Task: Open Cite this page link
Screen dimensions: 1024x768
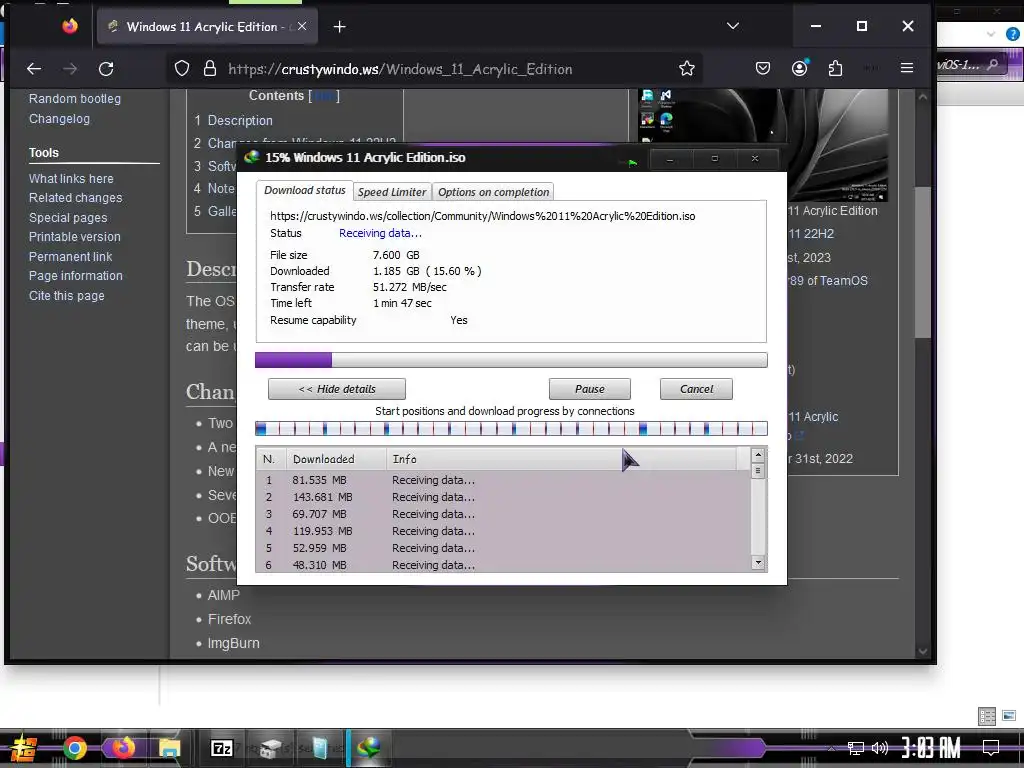Action: pos(67,296)
